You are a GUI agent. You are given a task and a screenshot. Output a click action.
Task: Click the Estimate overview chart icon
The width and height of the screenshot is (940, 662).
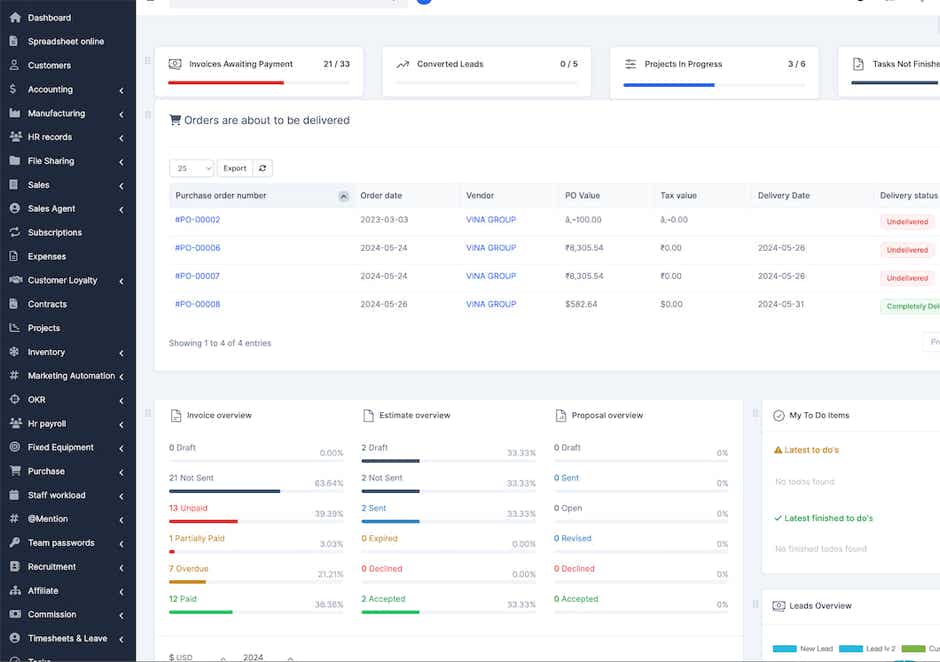[369, 414]
